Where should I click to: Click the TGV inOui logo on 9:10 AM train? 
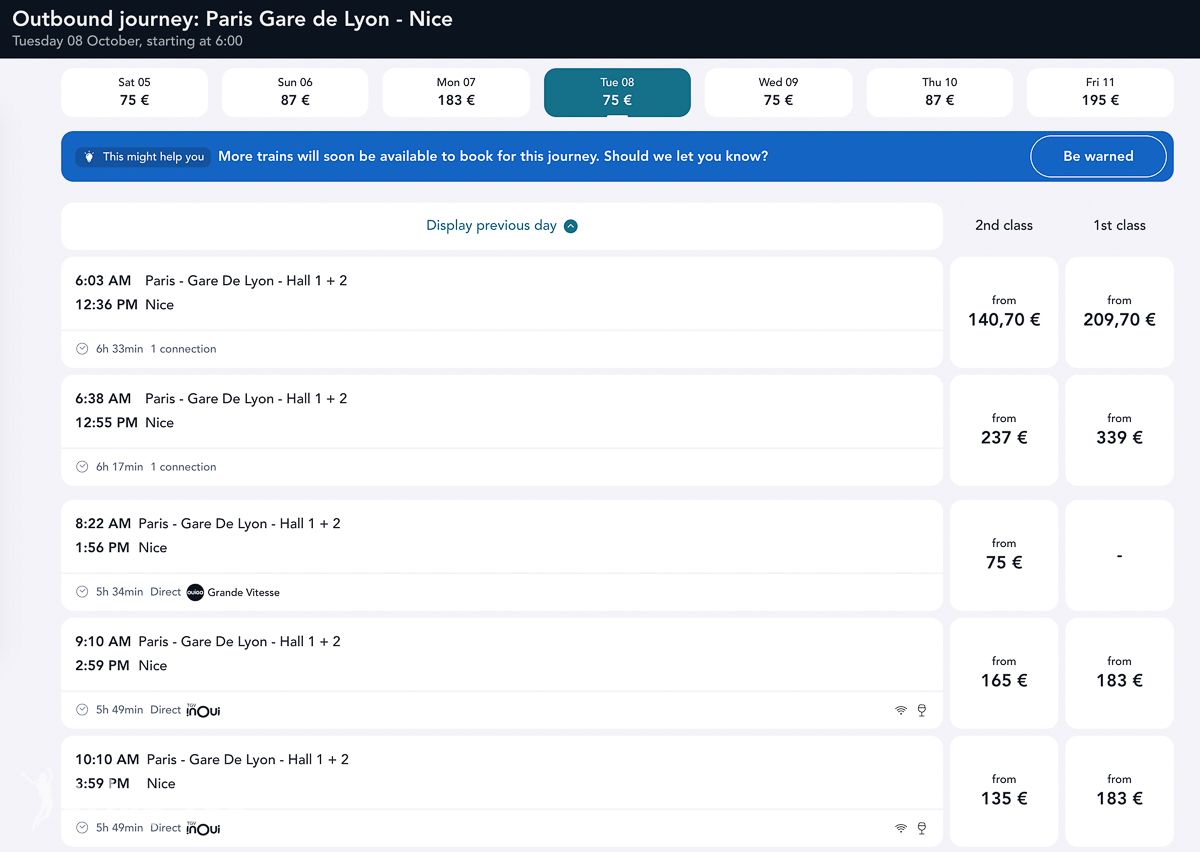pos(203,710)
